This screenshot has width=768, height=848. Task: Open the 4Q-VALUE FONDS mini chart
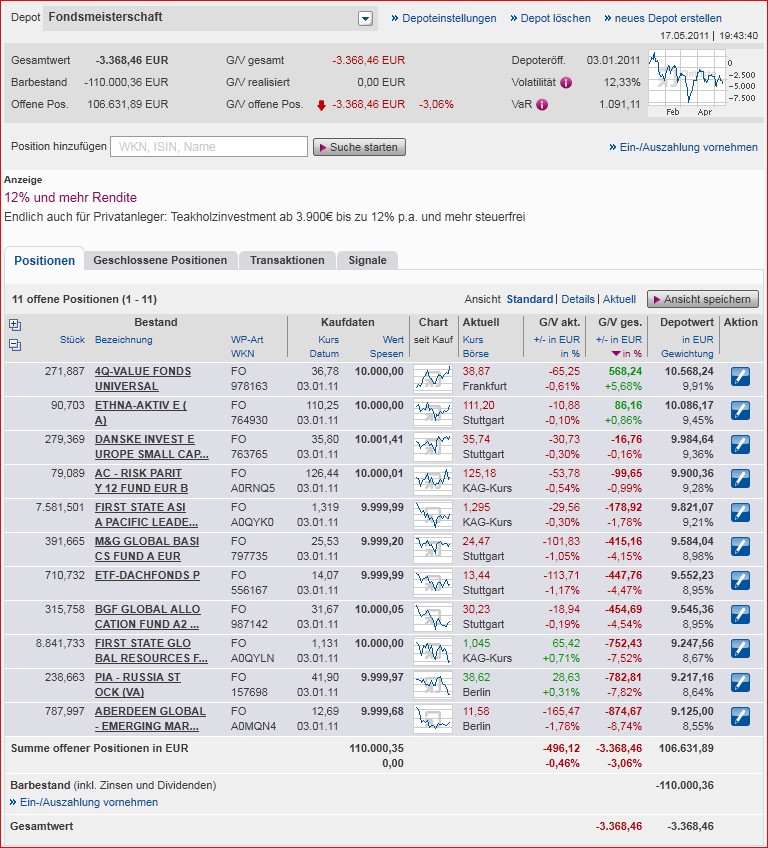click(433, 379)
